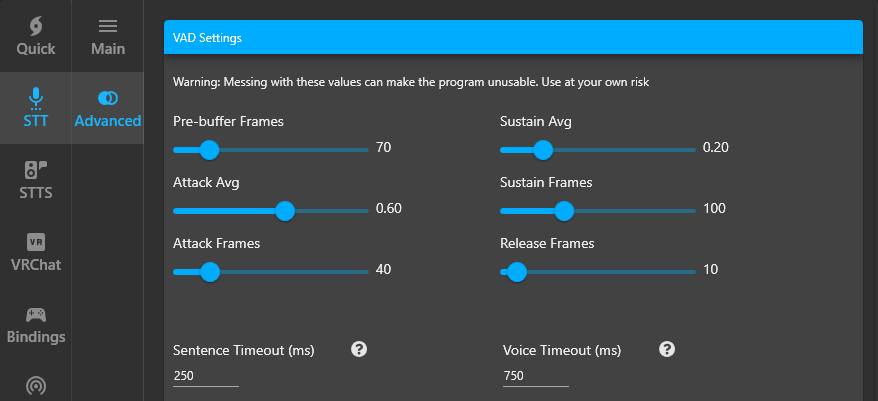Viewport: 878px width, 401px height.
Task: Open the Bindings gamepad icon
Action: point(36,314)
